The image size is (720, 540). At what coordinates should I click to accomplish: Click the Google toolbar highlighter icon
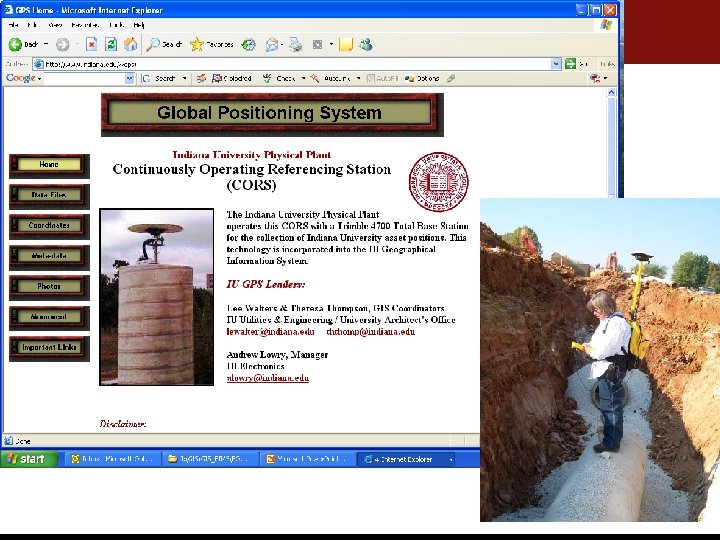(x=451, y=79)
